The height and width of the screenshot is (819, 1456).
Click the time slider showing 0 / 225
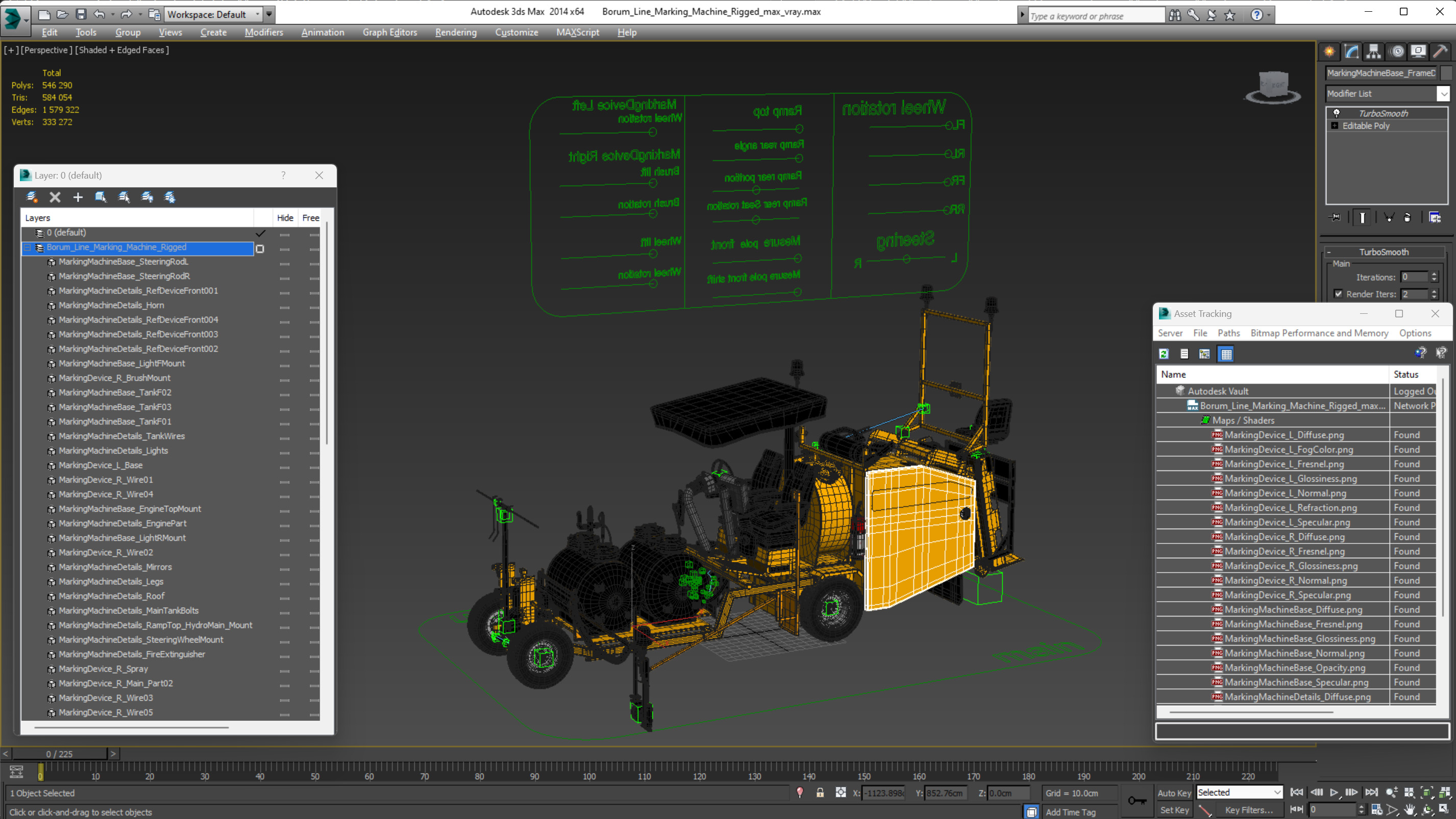(59, 754)
